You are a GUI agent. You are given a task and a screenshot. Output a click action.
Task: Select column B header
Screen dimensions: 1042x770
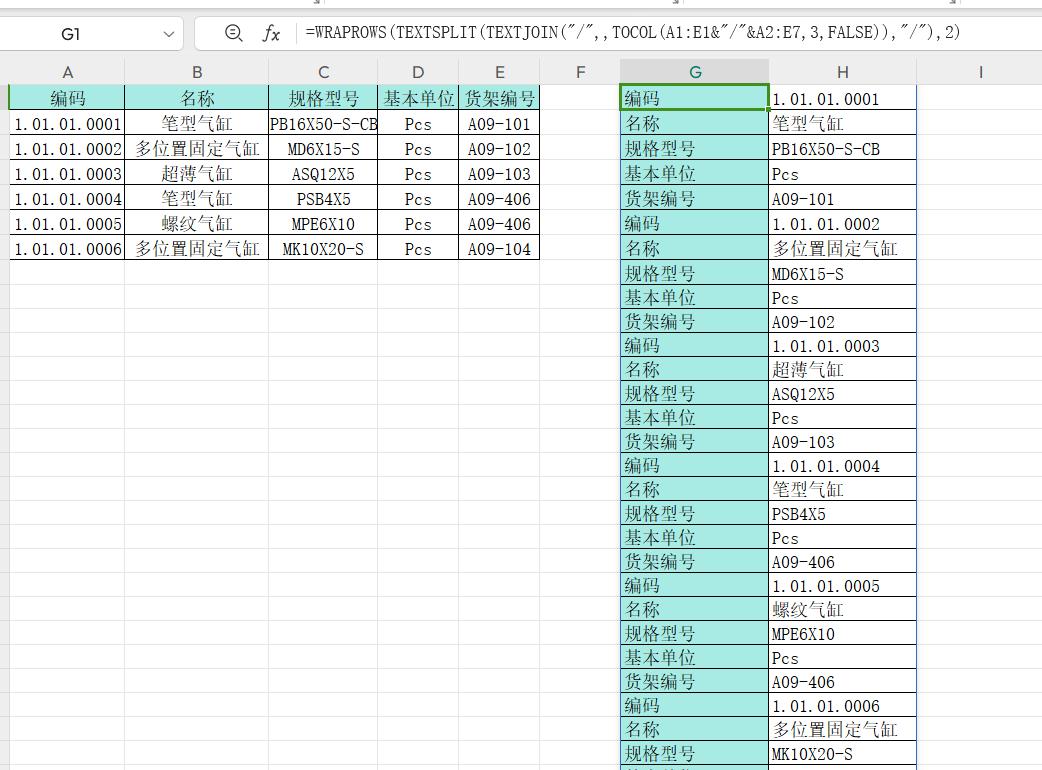[x=197, y=72]
